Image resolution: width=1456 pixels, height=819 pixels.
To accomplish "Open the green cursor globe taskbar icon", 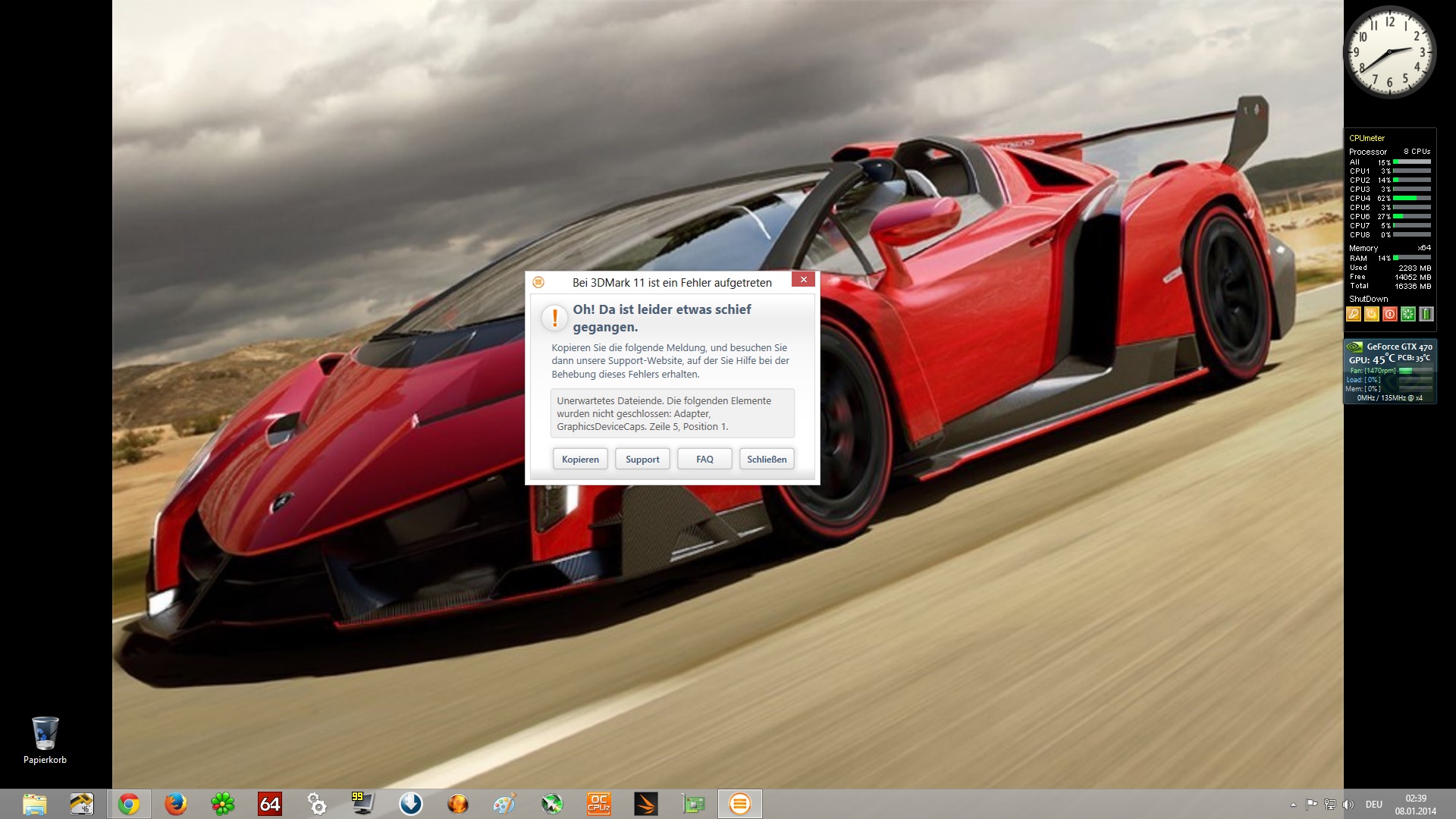I will coord(551,804).
